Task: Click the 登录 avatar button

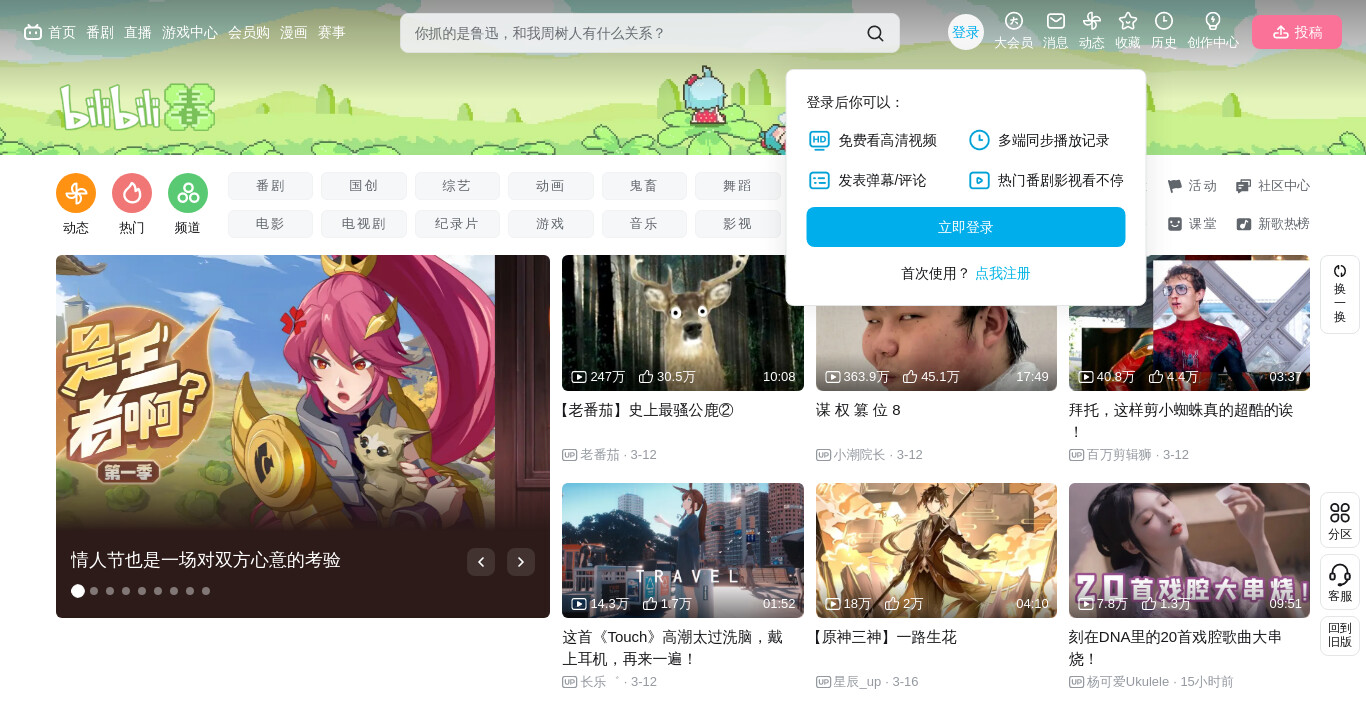Action: [966, 32]
